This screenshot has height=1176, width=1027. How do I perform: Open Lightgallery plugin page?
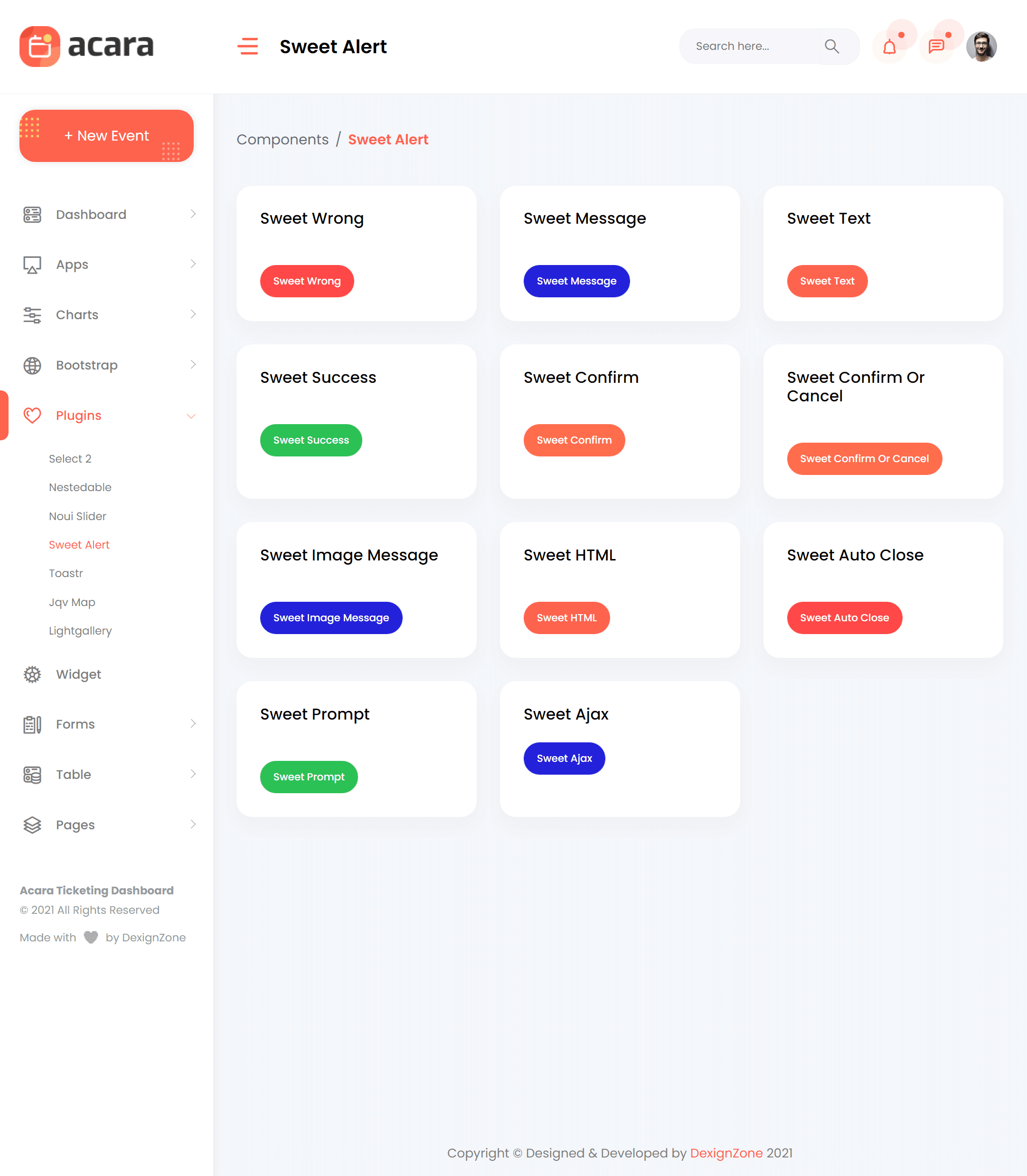(80, 631)
